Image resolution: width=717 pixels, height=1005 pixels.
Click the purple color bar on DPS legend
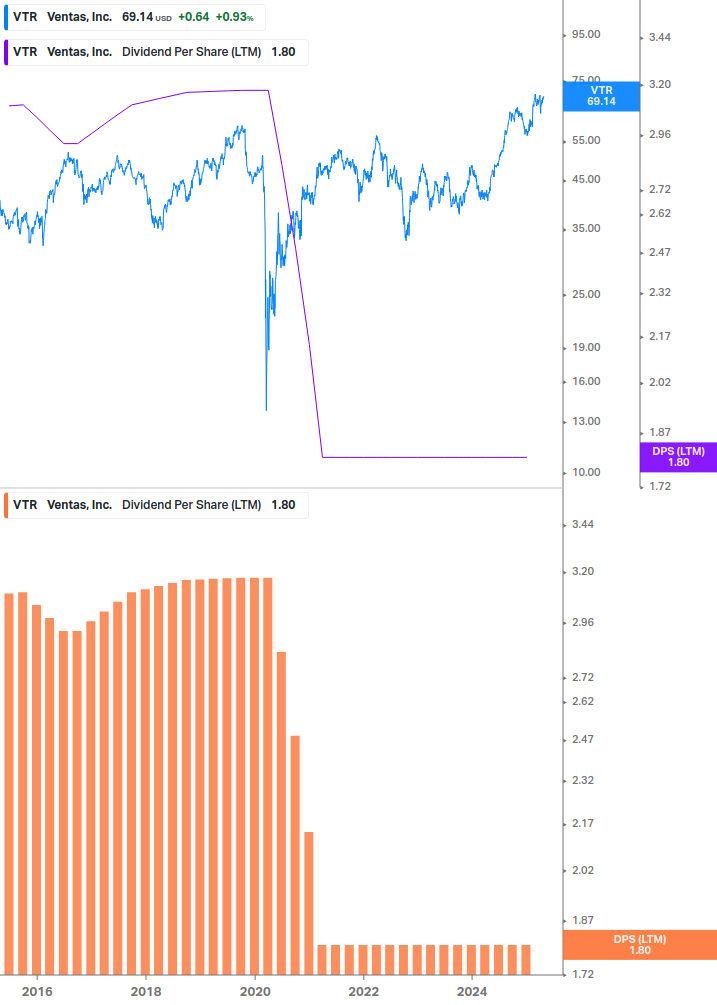[x=6, y=53]
